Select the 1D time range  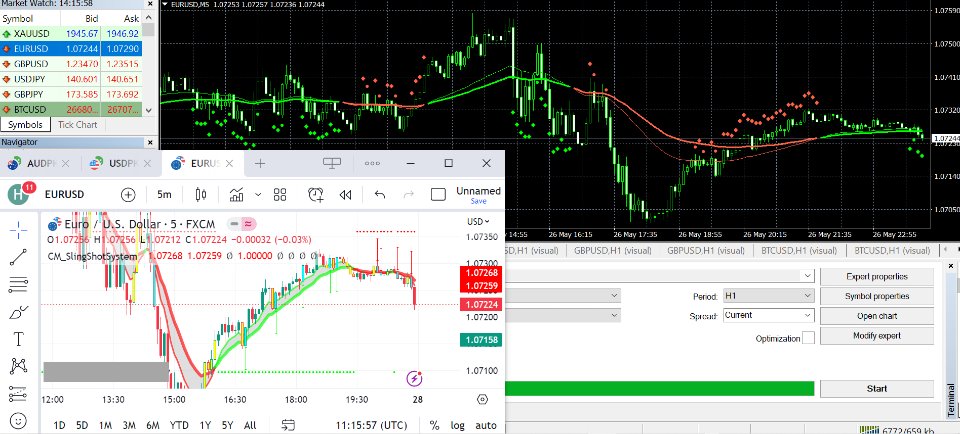(59, 425)
